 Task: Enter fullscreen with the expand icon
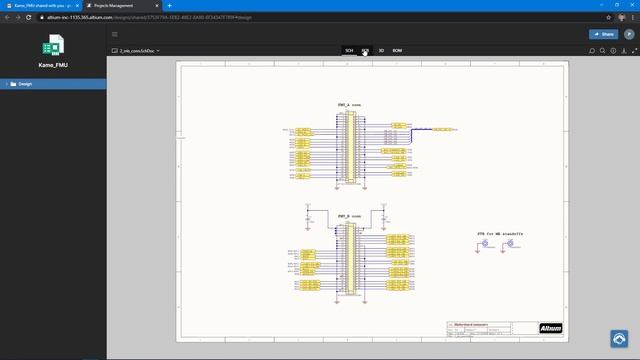pos(634,51)
